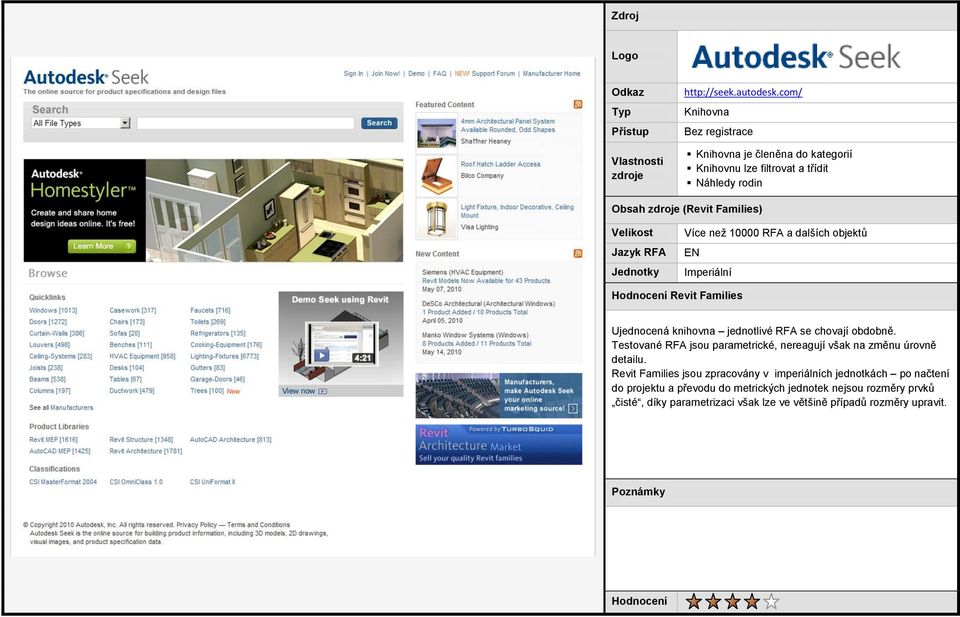Image resolution: width=960 pixels, height=617 pixels.
Task: Click the Revit Architecture Market banner
Action: tap(499, 444)
